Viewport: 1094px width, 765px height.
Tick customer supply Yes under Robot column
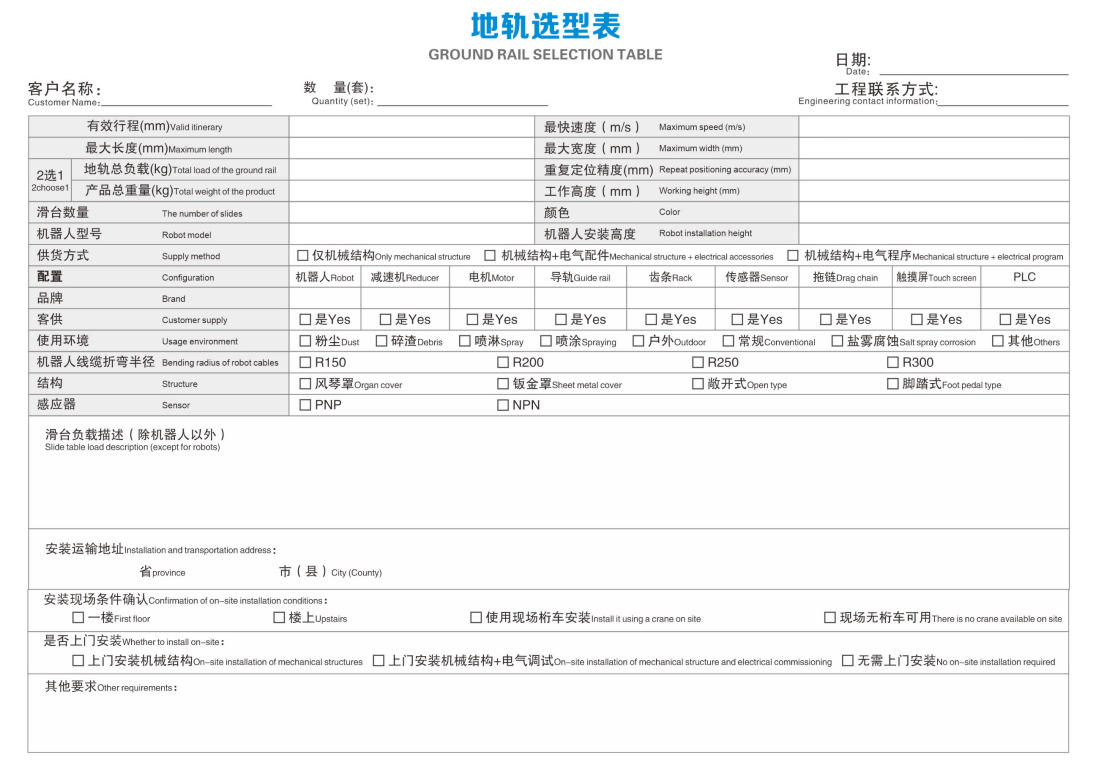(306, 320)
